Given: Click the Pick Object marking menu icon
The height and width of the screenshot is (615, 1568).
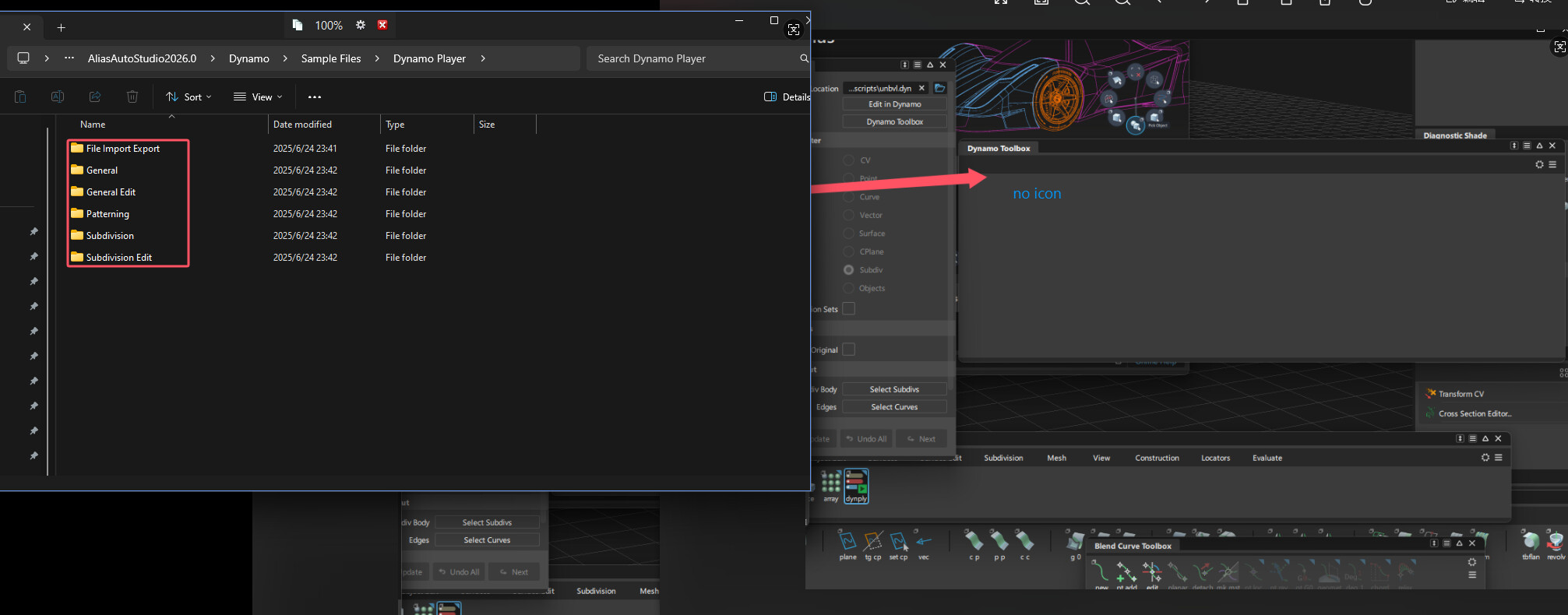Looking at the screenshot, I should click(1154, 118).
